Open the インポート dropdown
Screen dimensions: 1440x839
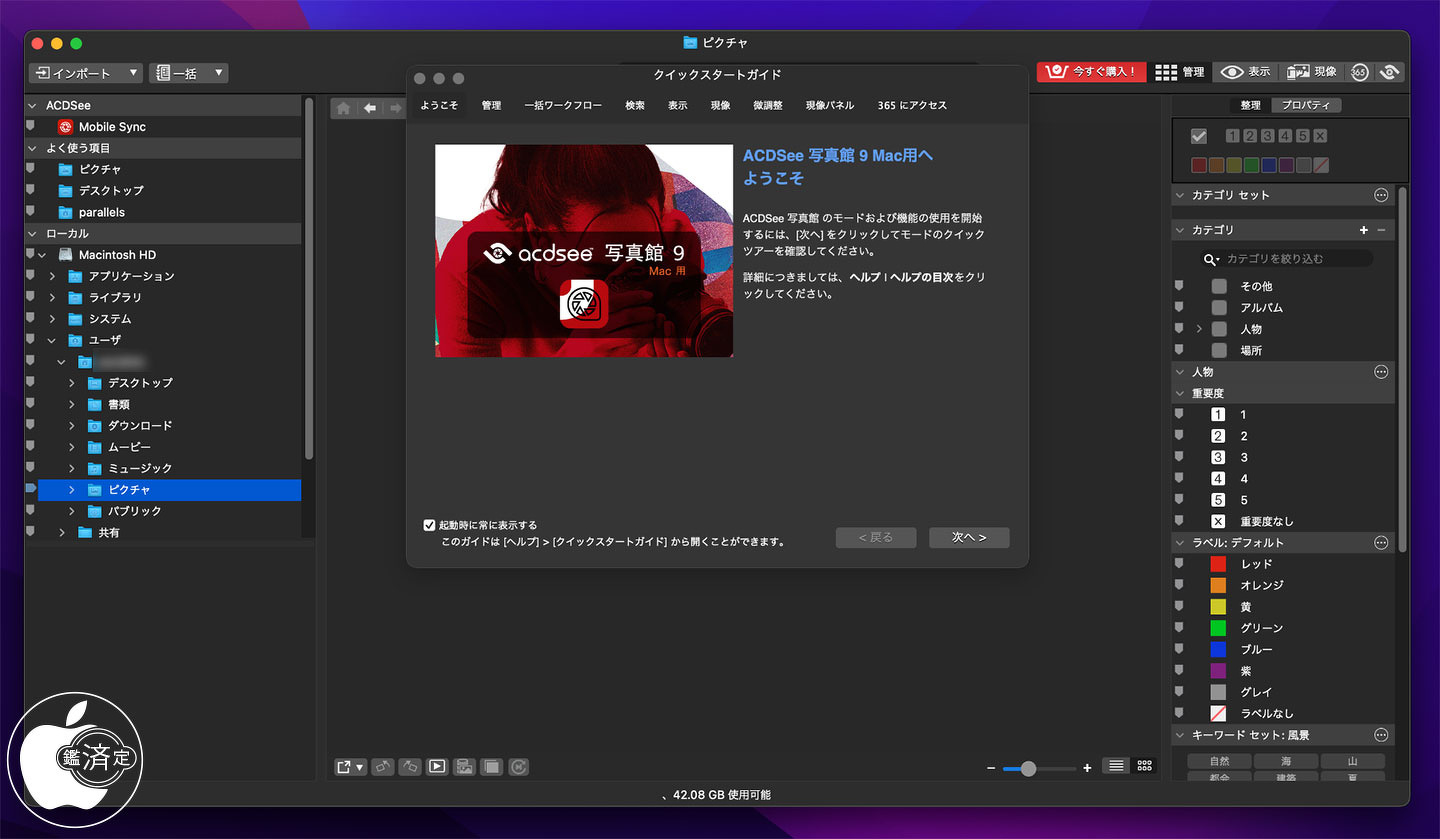point(86,73)
